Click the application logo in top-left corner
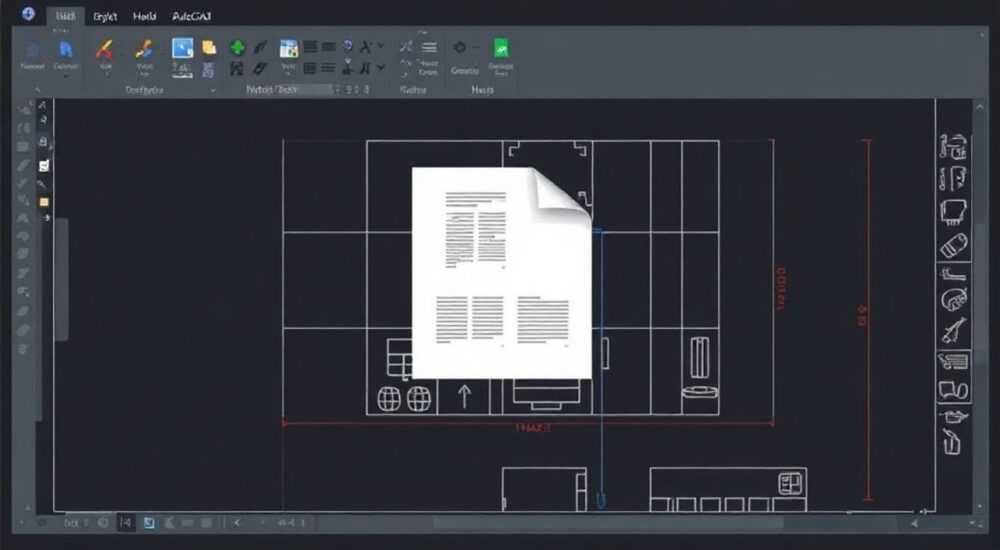The width and height of the screenshot is (1000, 550). pyautogui.click(x=28, y=13)
